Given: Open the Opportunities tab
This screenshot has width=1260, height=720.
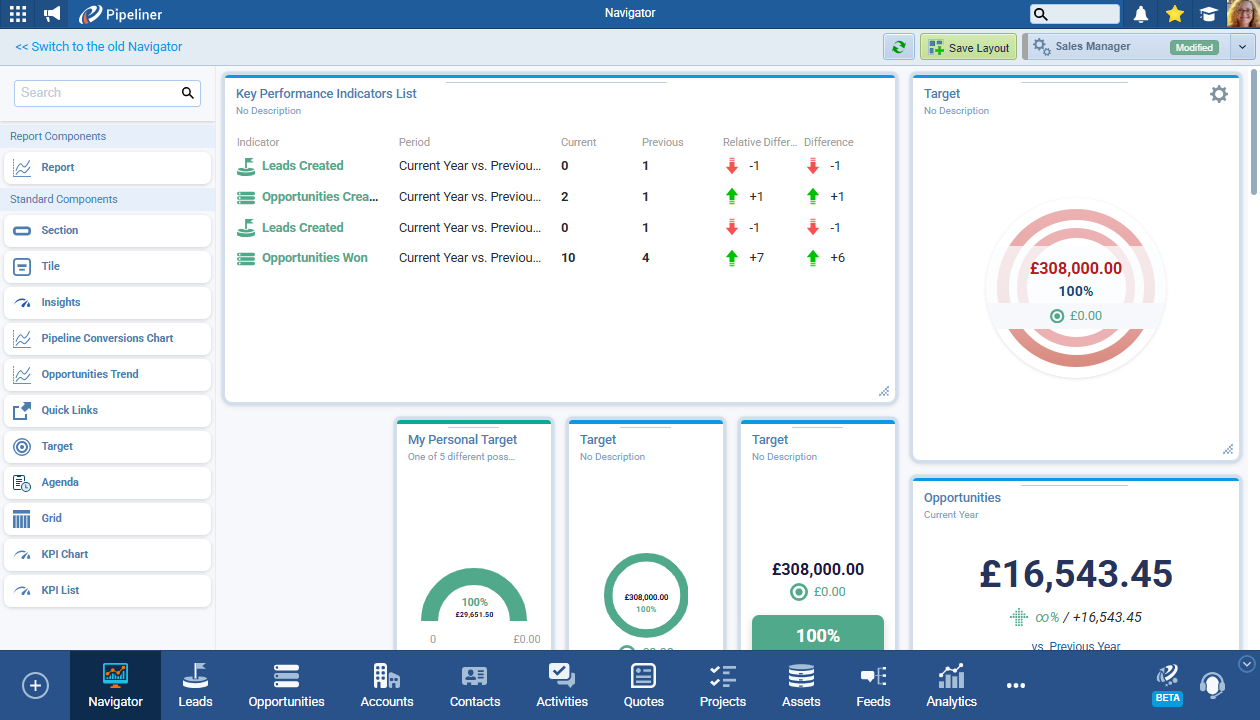Looking at the screenshot, I should coord(286,685).
